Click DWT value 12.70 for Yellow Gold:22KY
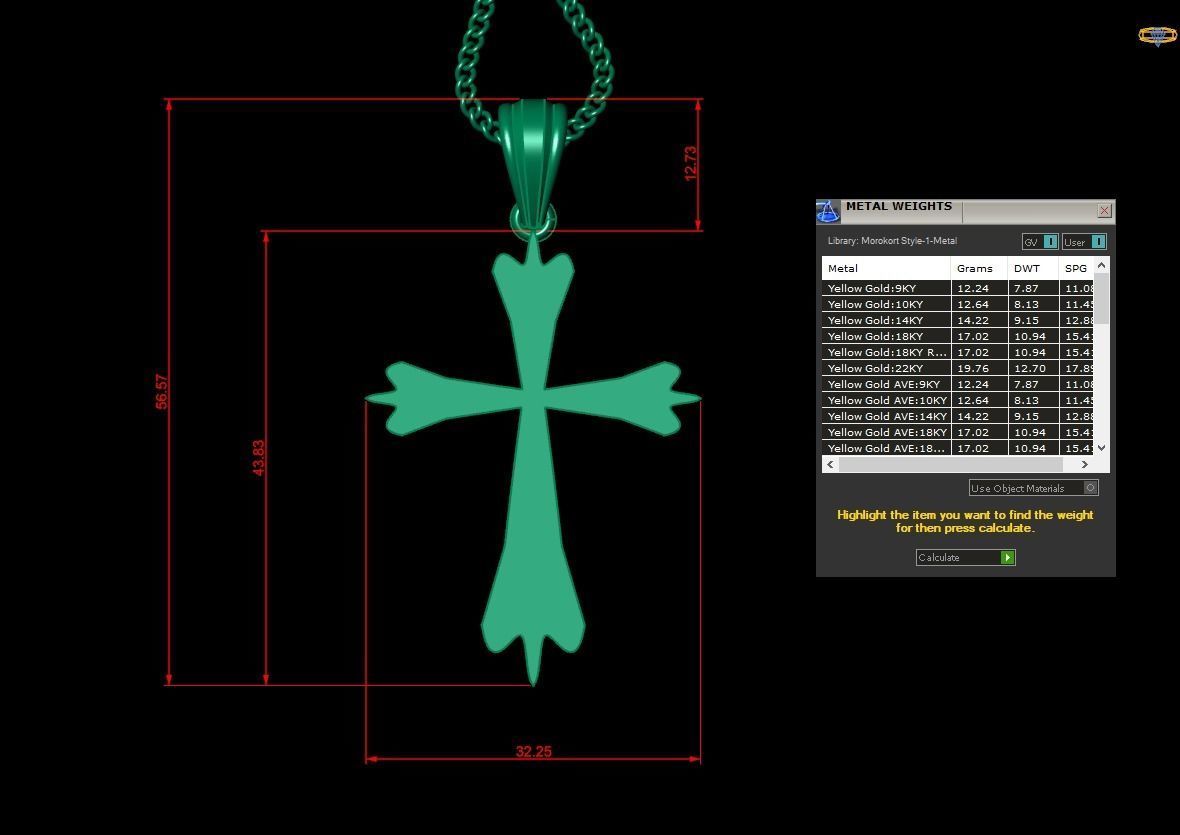The height and width of the screenshot is (835, 1180). (1029, 368)
